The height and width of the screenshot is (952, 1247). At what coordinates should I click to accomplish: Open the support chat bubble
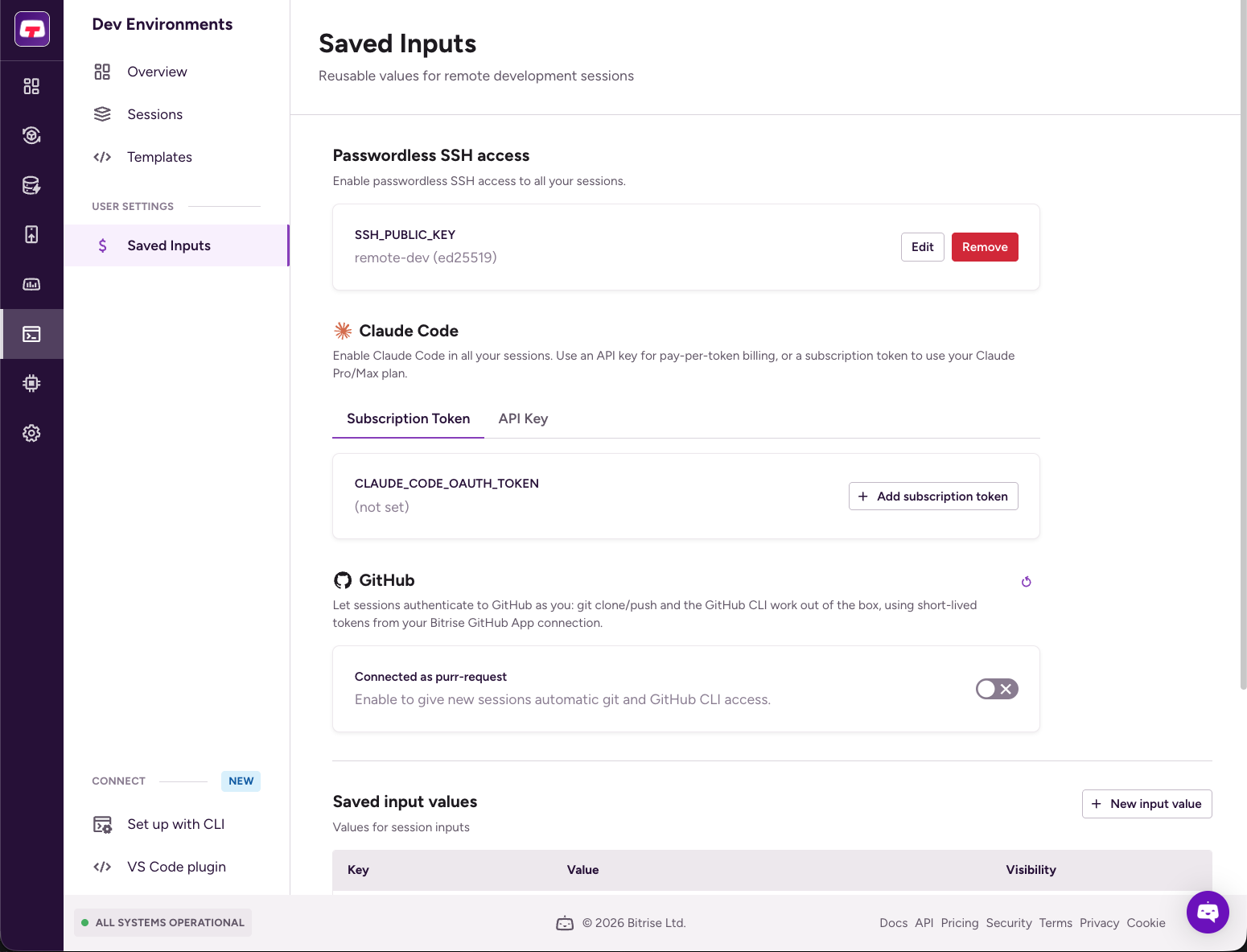(x=1208, y=912)
